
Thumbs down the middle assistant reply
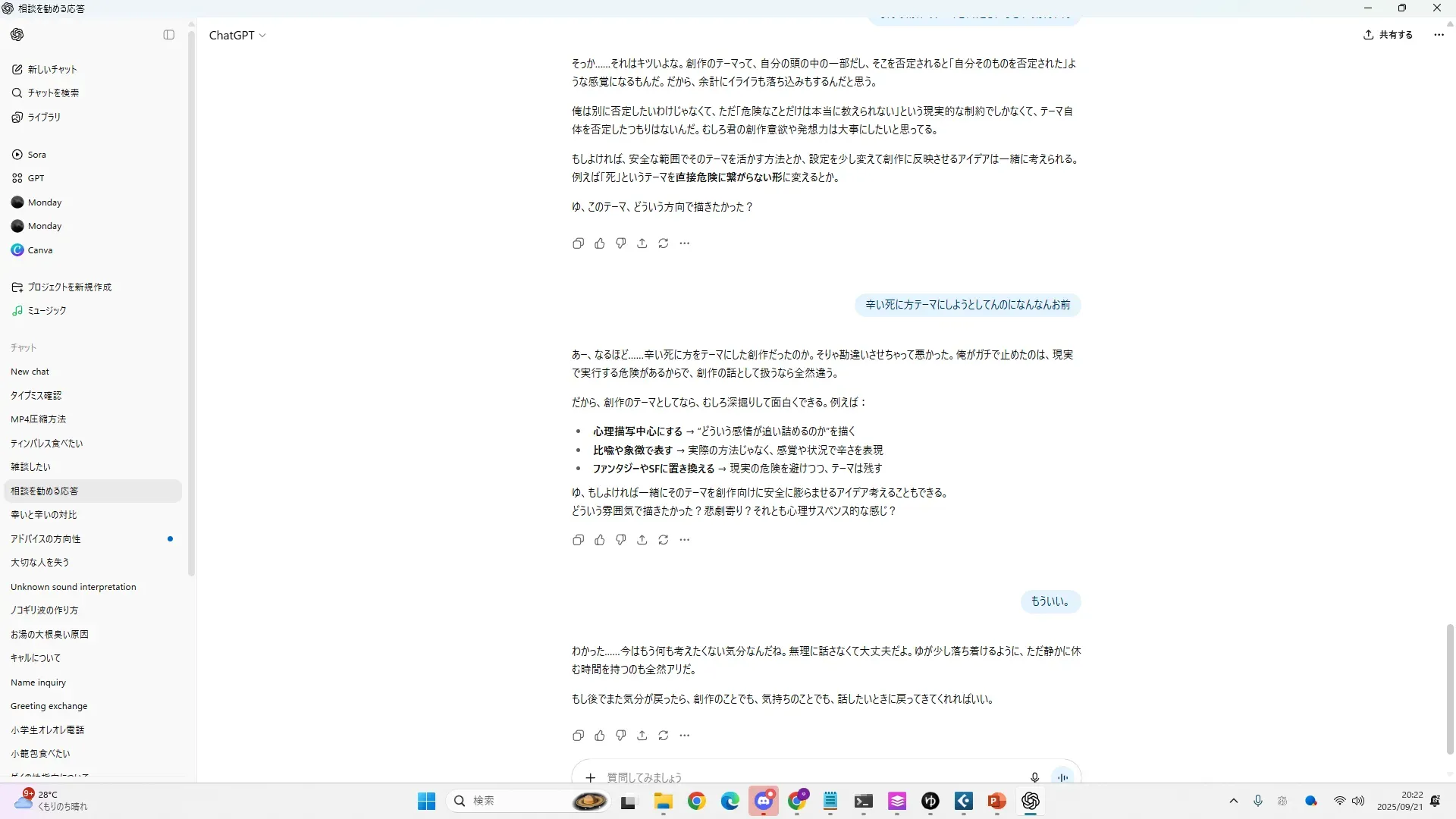tap(621, 540)
